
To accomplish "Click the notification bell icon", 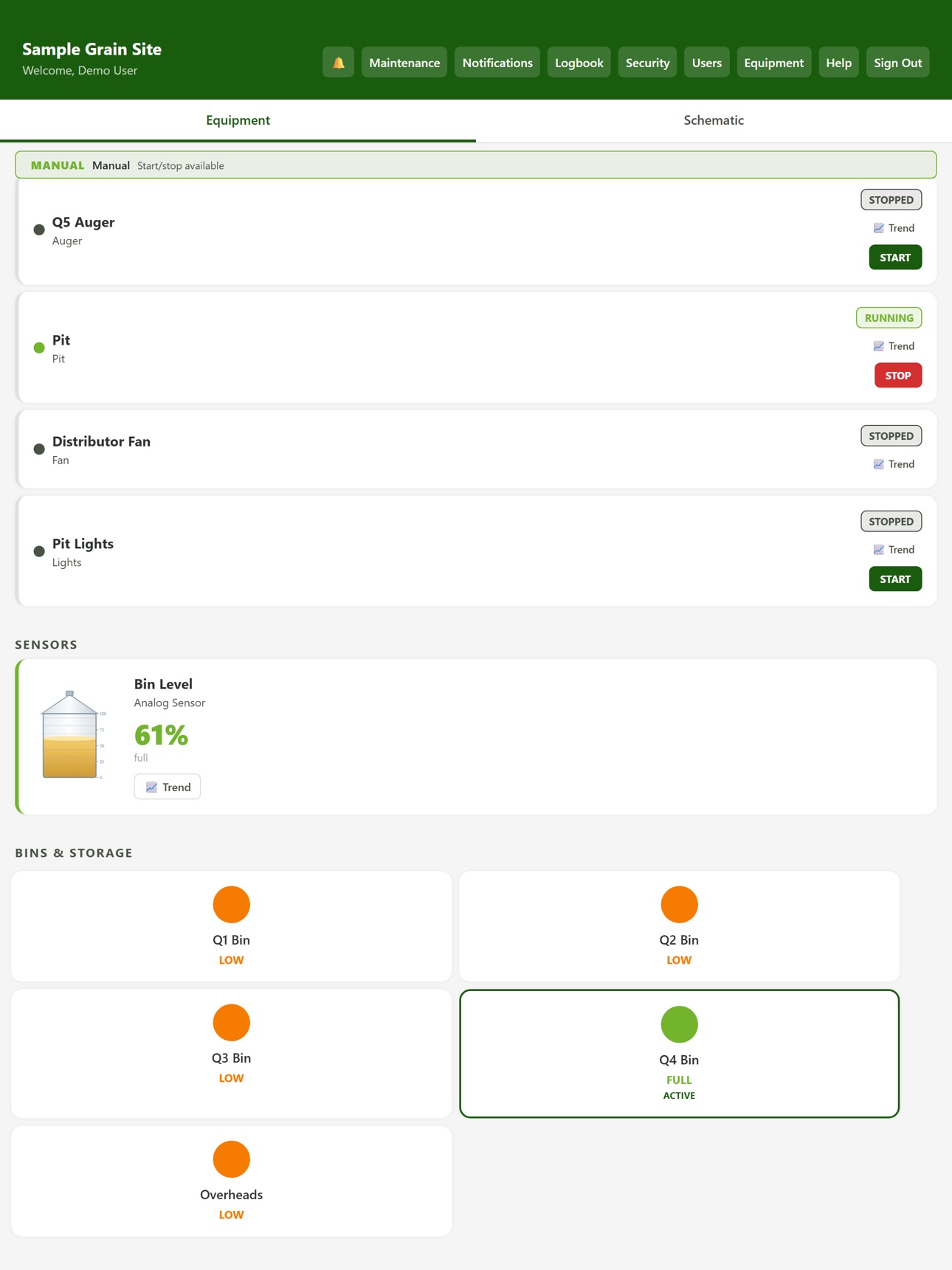I will 338,63.
